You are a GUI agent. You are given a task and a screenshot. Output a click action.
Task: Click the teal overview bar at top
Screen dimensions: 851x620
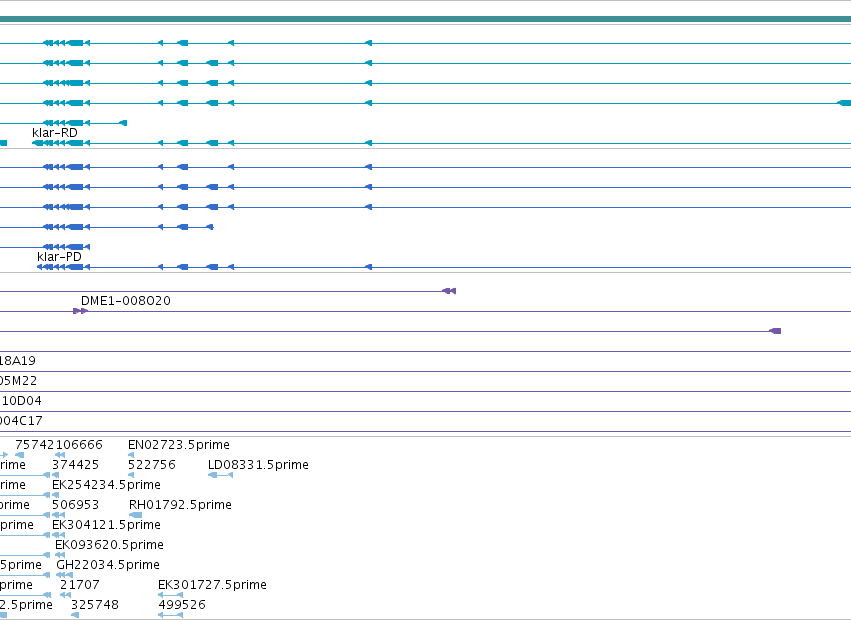(x=426, y=19)
